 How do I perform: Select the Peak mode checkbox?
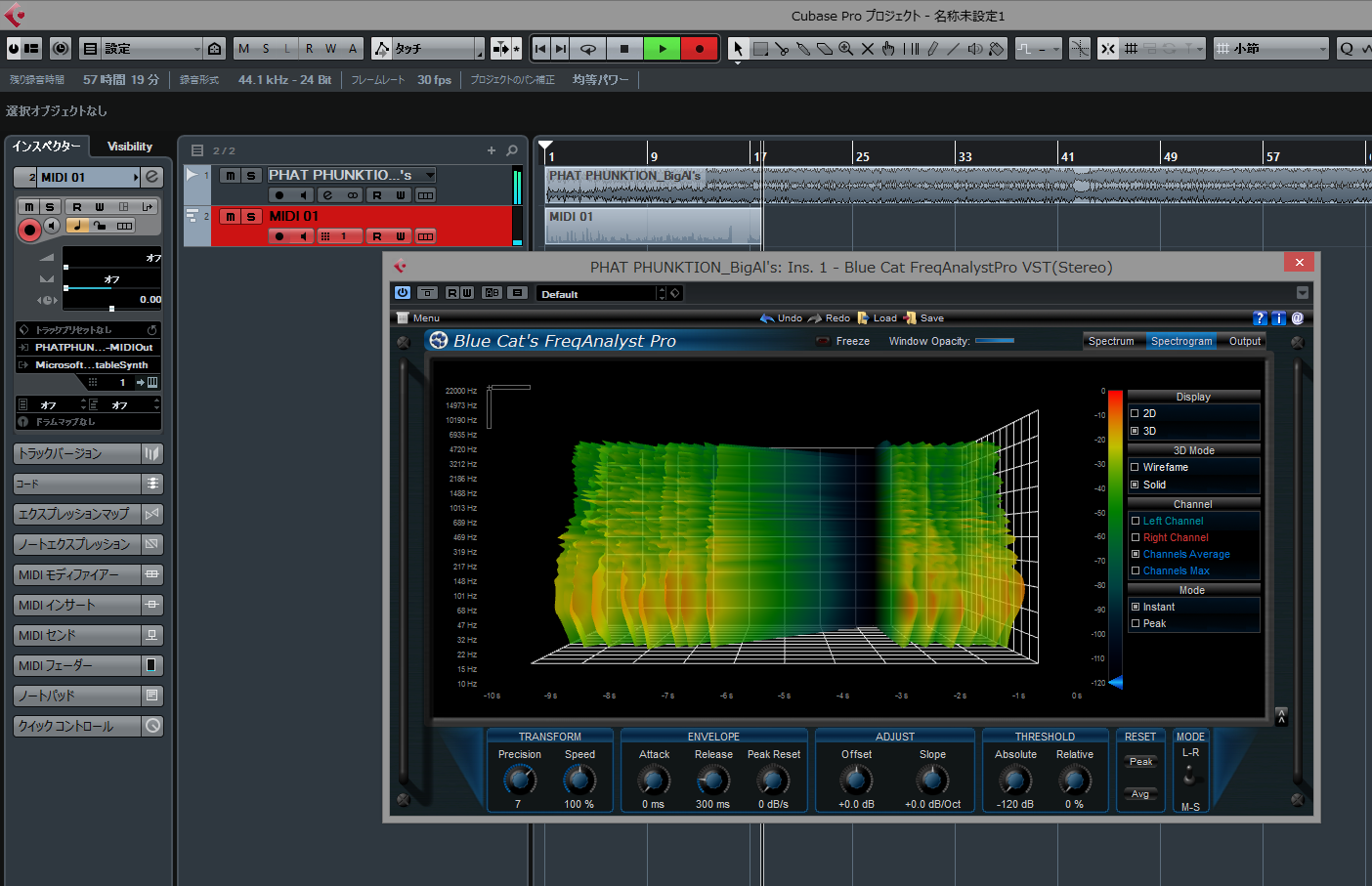[x=1136, y=623]
